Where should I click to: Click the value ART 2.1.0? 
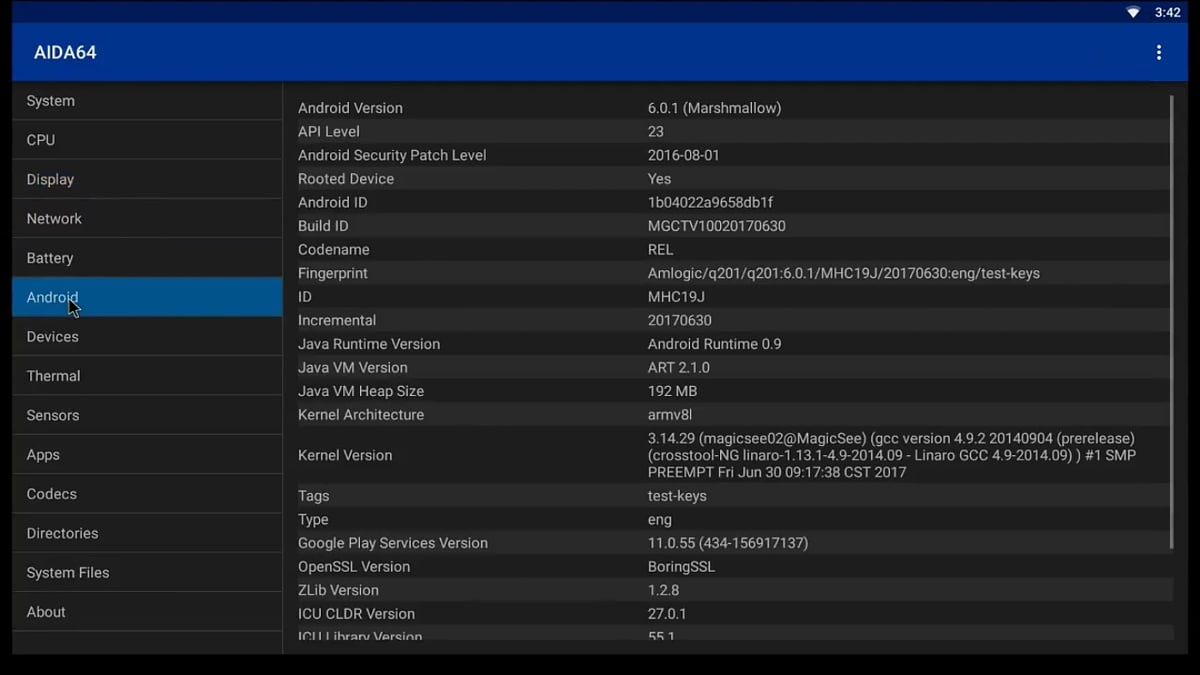pyautogui.click(x=678, y=368)
